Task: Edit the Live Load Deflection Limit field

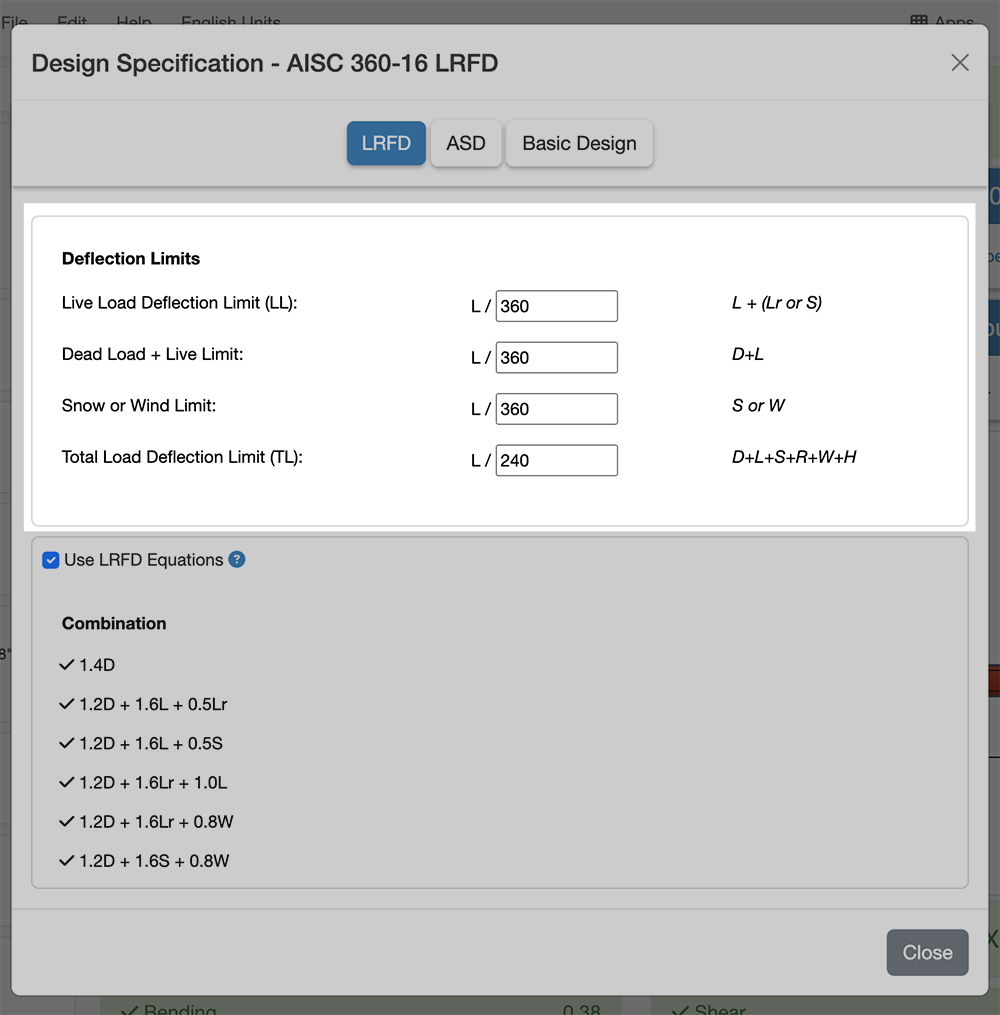Action: 557,306
